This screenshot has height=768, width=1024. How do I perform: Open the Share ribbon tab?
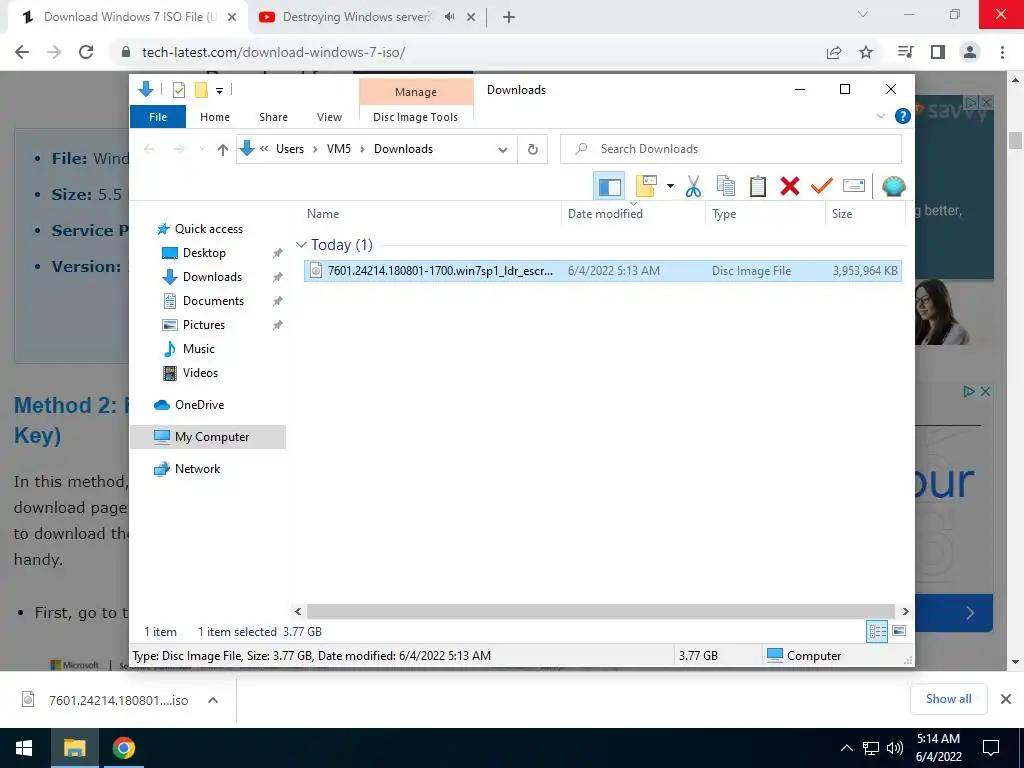tap(273, 117)
